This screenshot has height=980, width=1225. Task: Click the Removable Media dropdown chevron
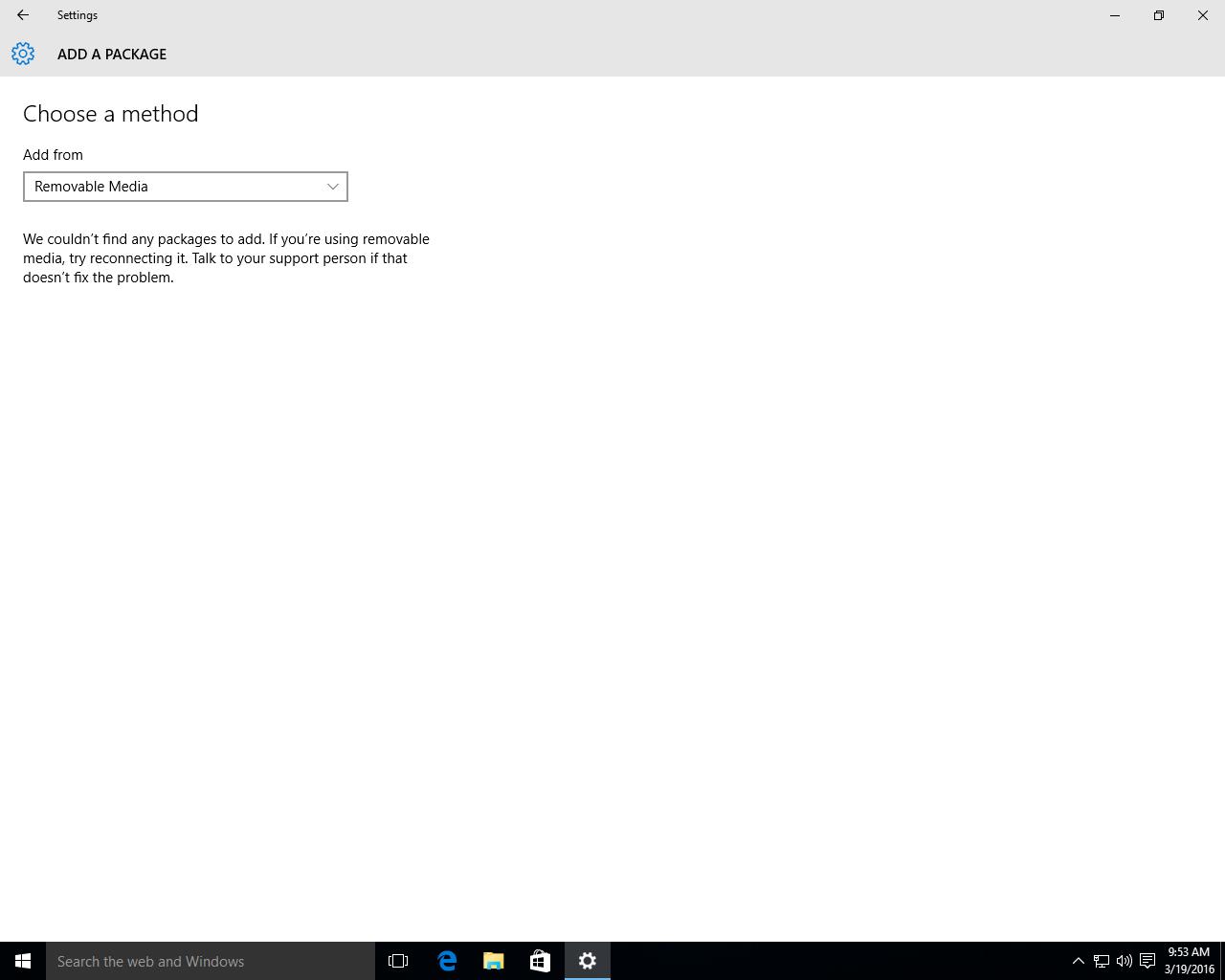coord(333,187)
